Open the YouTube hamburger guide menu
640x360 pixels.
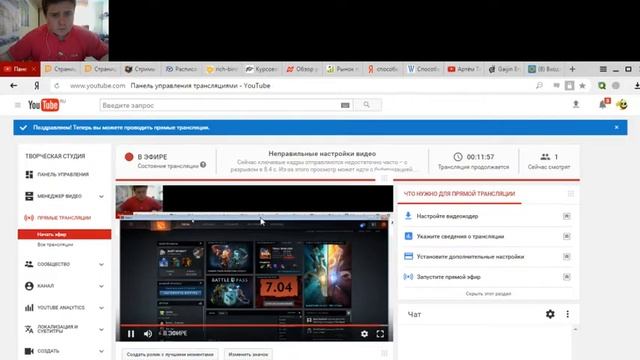click(18, 105)
